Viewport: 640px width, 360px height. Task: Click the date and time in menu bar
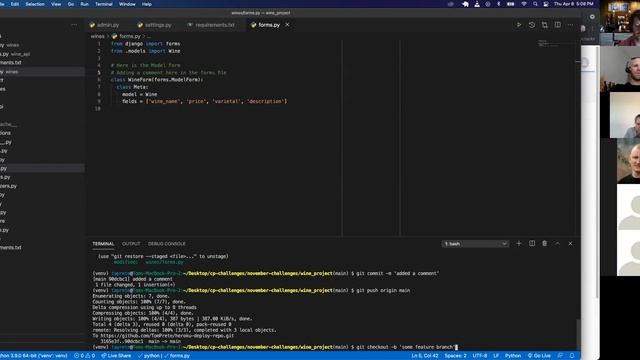[x=574, y=4]
